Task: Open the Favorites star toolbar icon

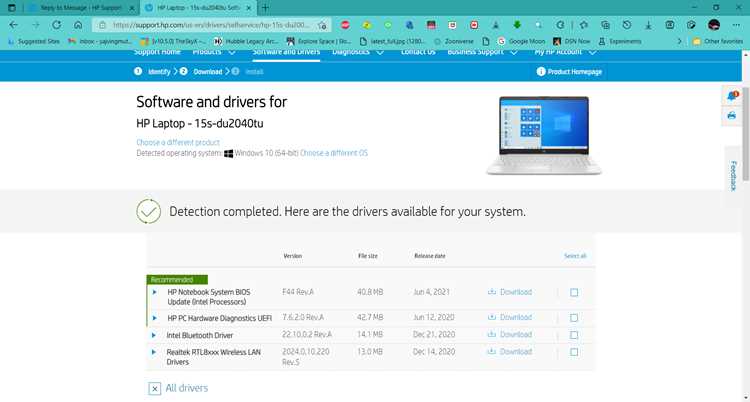Action: click(x=584, y=25)
